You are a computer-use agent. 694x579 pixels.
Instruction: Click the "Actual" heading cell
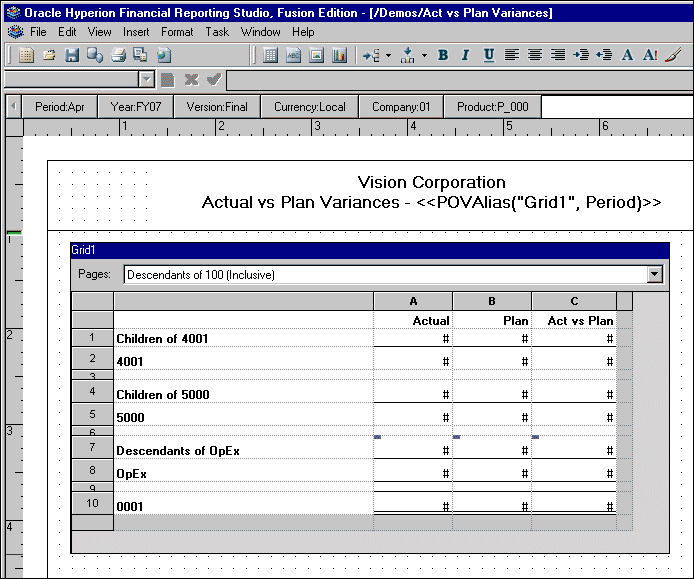click(x=413, y=320)
